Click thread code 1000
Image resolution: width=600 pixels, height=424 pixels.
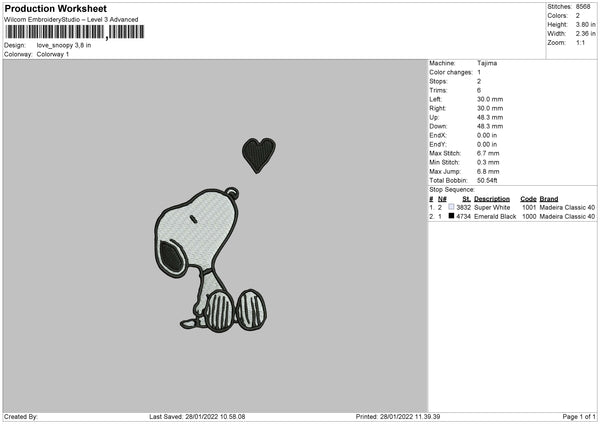(529, 217)
